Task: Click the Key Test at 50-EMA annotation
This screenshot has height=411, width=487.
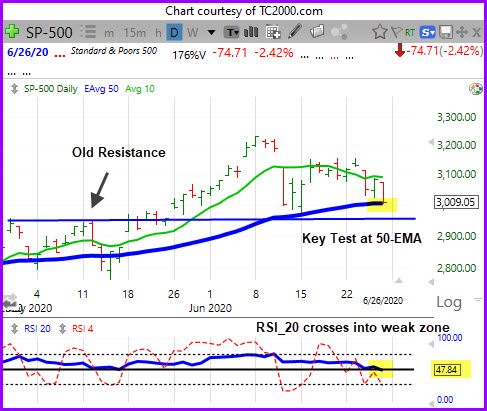Action: point(362,238)
